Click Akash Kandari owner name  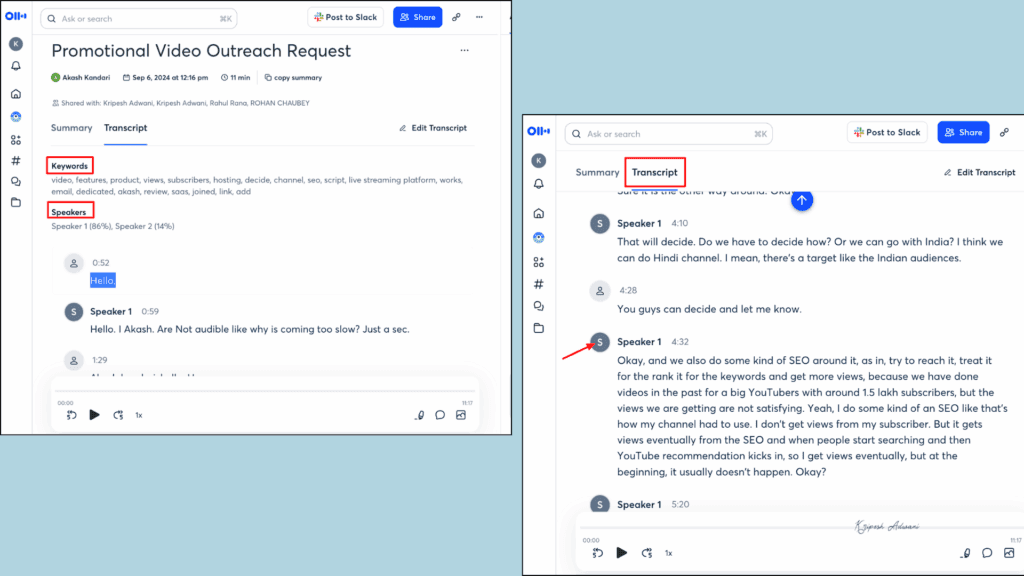(x=86, y=78)
